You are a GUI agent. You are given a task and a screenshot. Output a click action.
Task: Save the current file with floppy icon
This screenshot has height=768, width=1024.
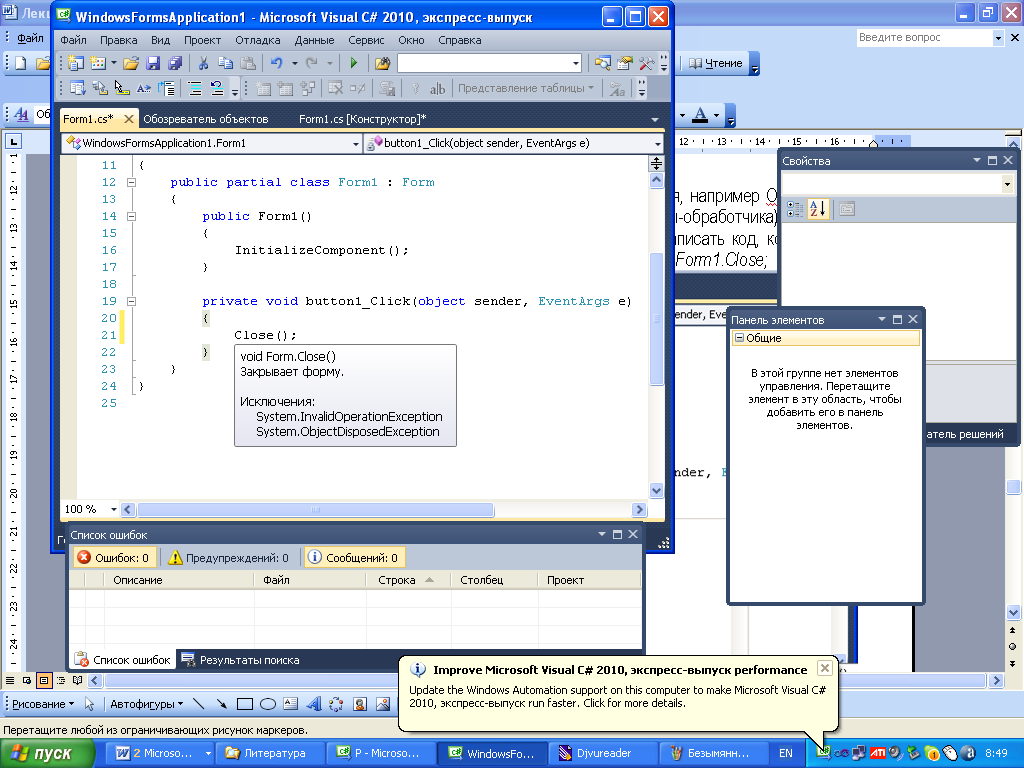[x=153, y=63]
